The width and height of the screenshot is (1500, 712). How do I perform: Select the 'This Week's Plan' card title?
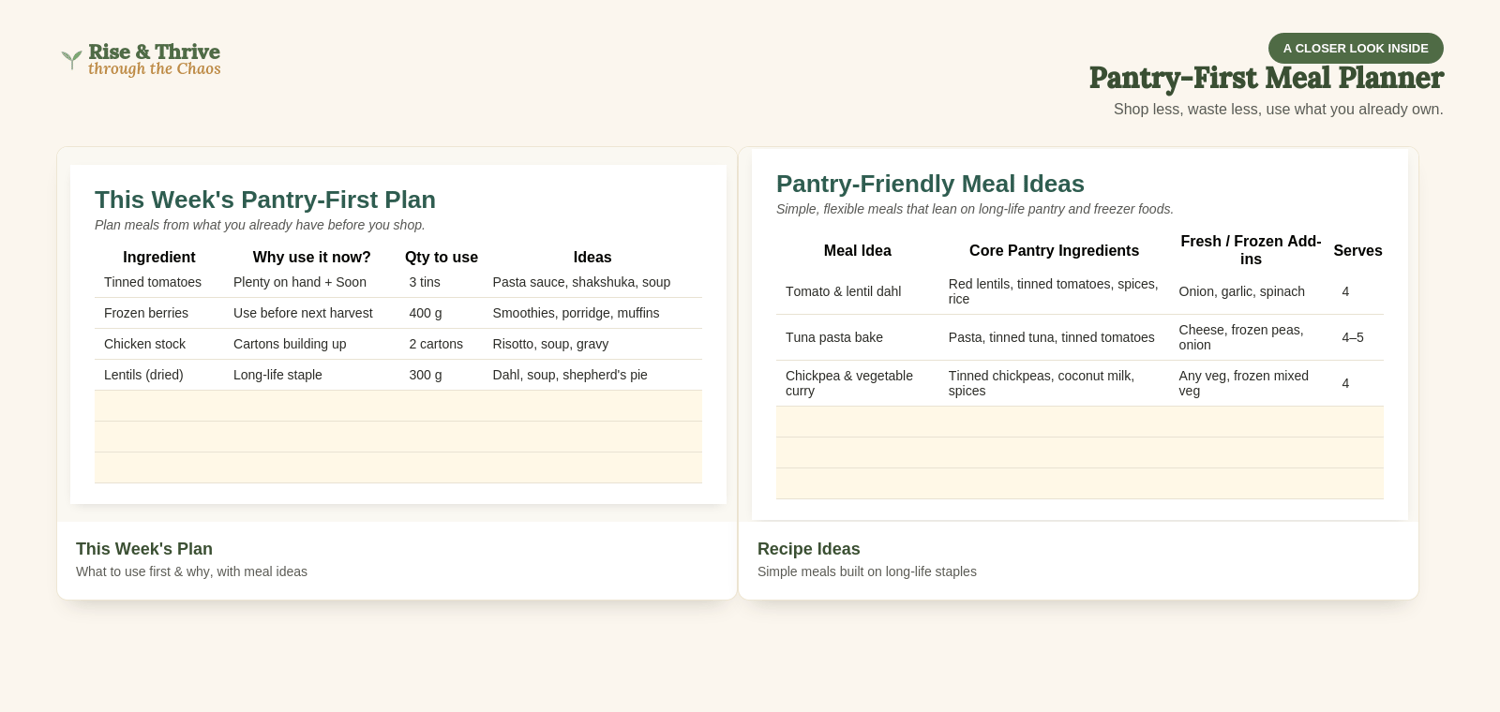tap(144, 549)
